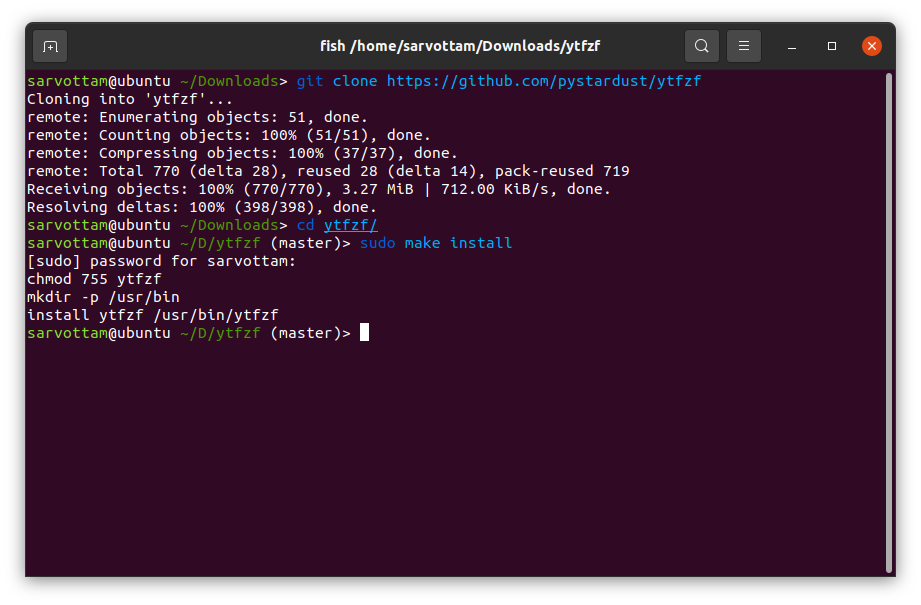Click the 'sudo make install' command text
Viewport: 921px width, 605px height.
tap(436, 243)
